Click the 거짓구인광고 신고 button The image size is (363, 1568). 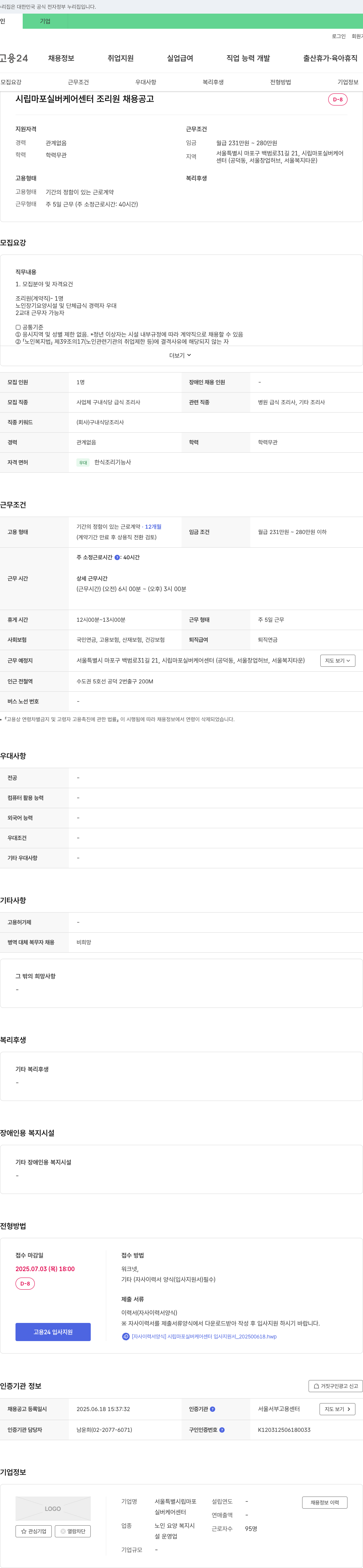336,1386
